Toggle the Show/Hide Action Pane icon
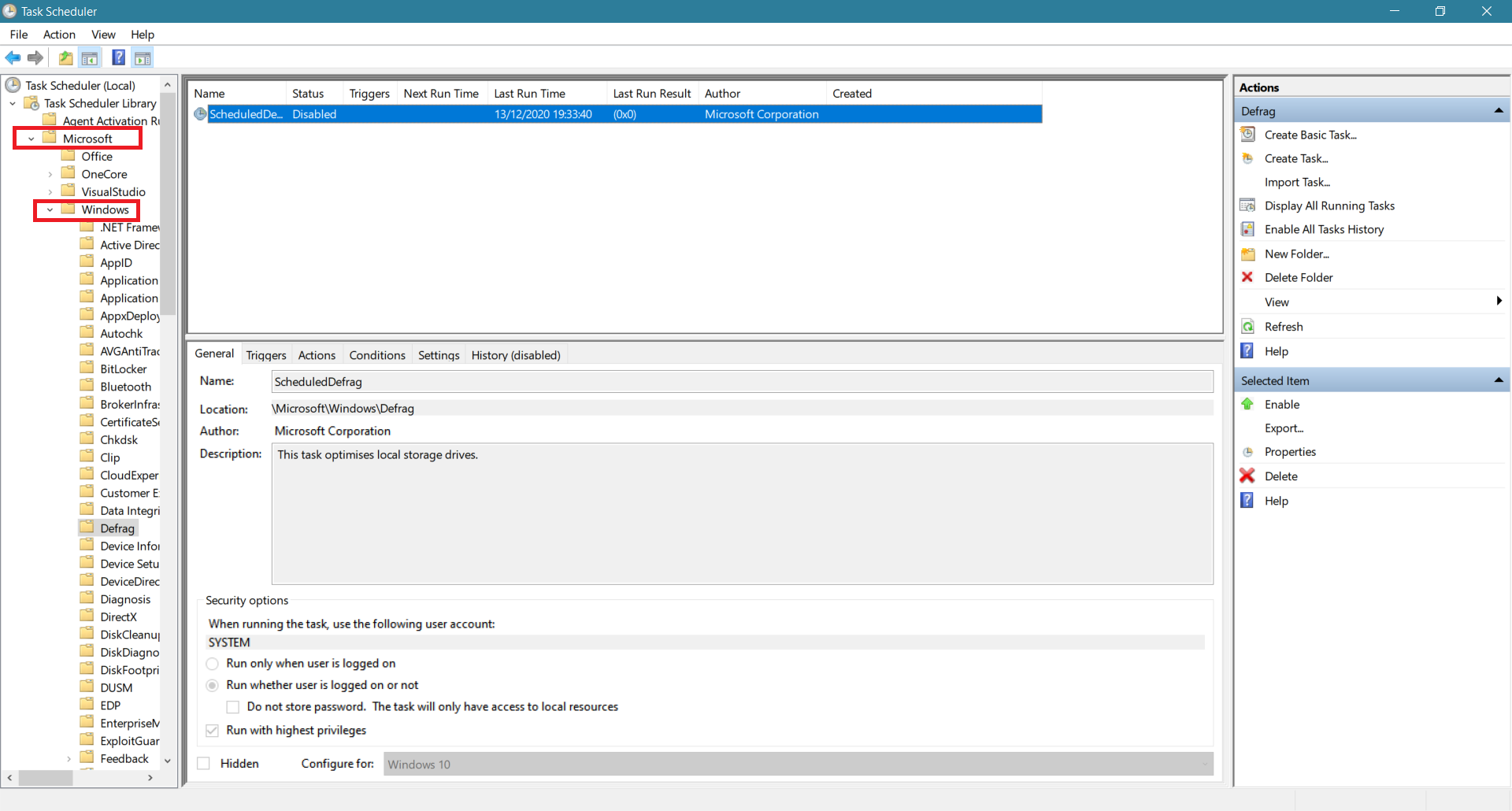1512x811 pixels. (143, 57)
